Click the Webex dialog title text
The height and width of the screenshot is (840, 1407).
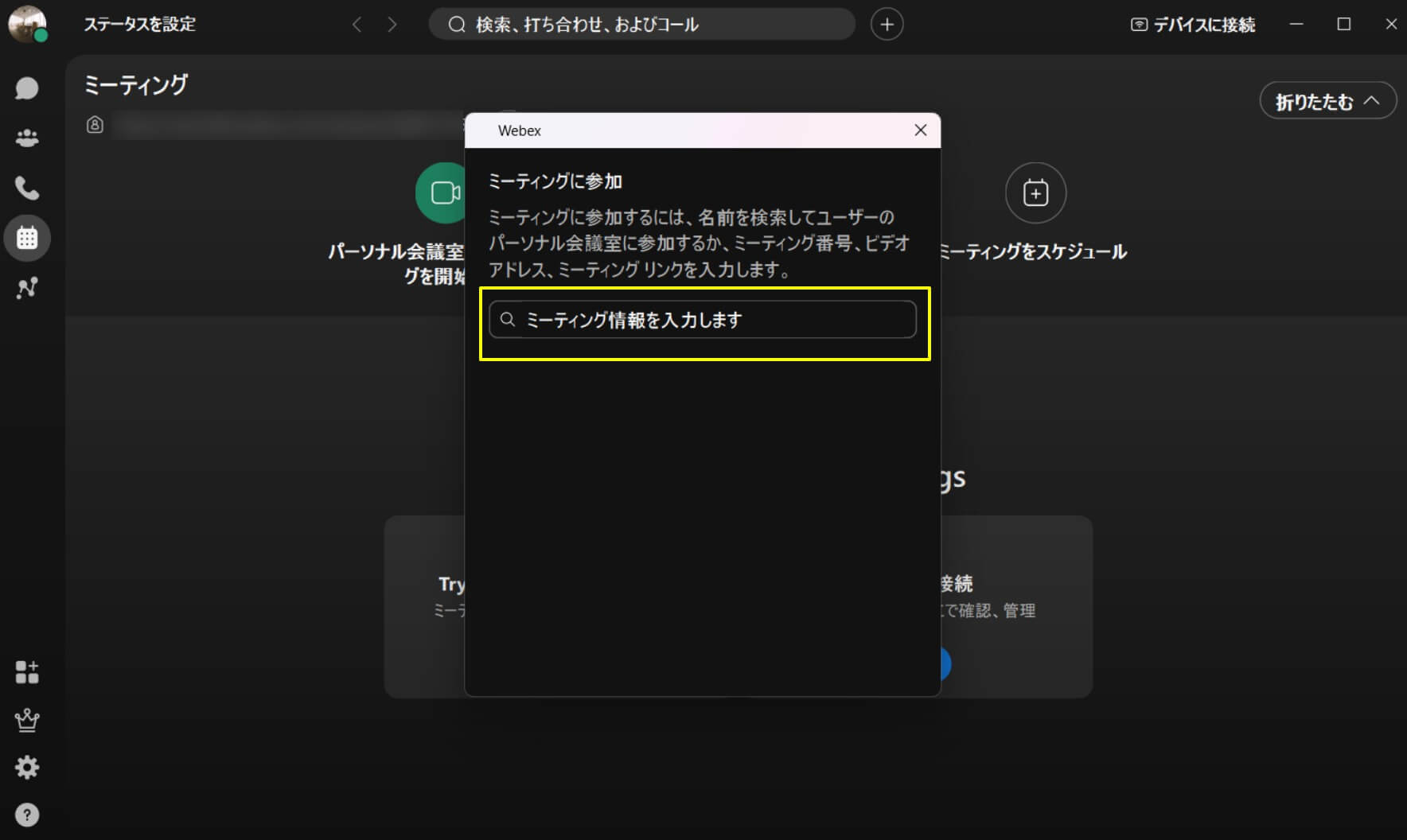pos(520,130)
